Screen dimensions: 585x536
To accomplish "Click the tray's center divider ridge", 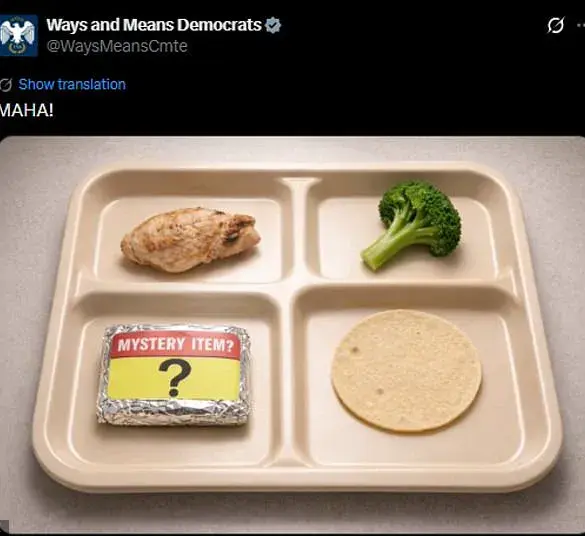I will pyautogui.click(x=295, y=287).
